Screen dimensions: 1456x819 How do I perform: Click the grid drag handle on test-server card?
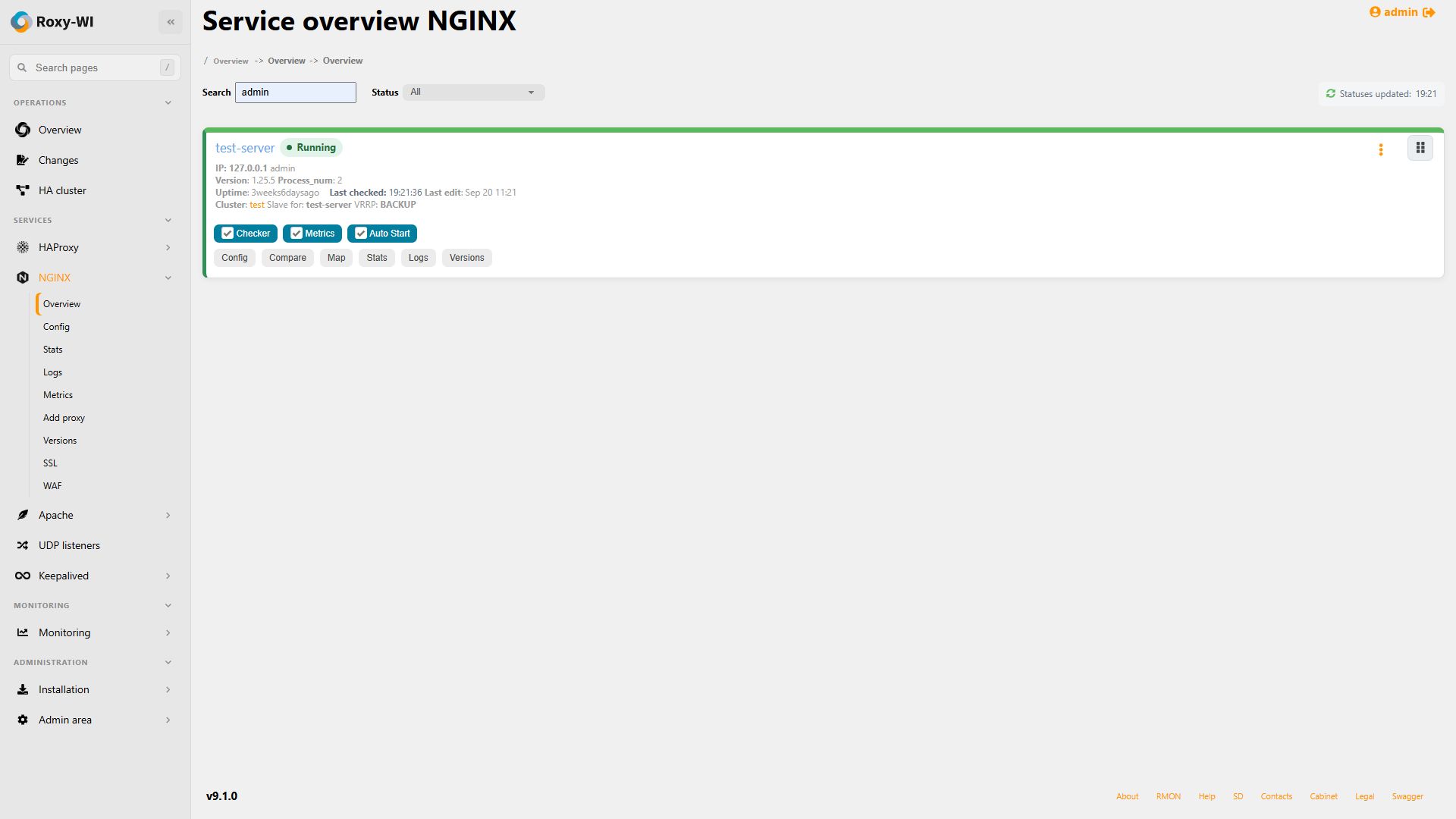point(1420,148)
